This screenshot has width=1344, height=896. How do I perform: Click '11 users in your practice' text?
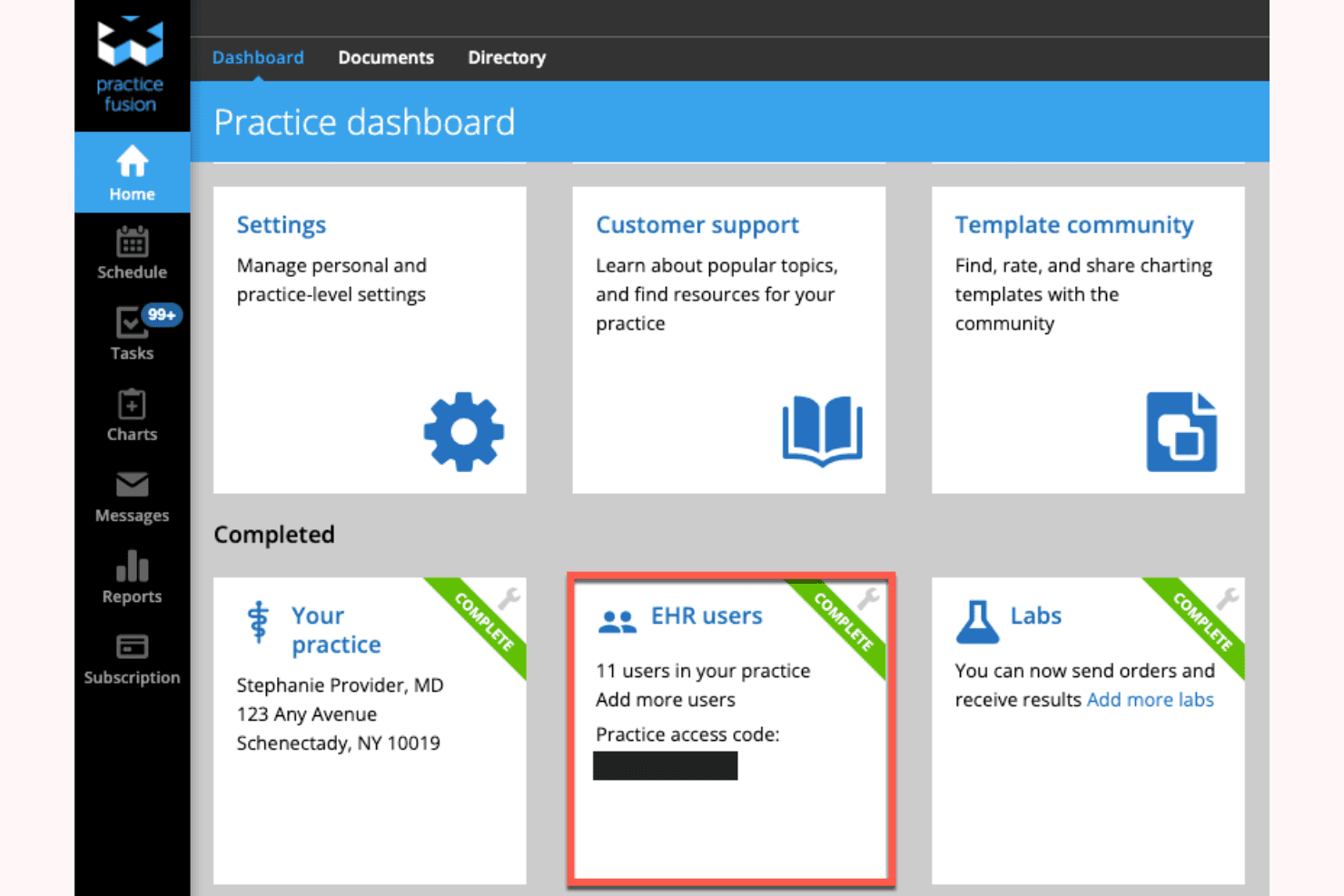703,671
